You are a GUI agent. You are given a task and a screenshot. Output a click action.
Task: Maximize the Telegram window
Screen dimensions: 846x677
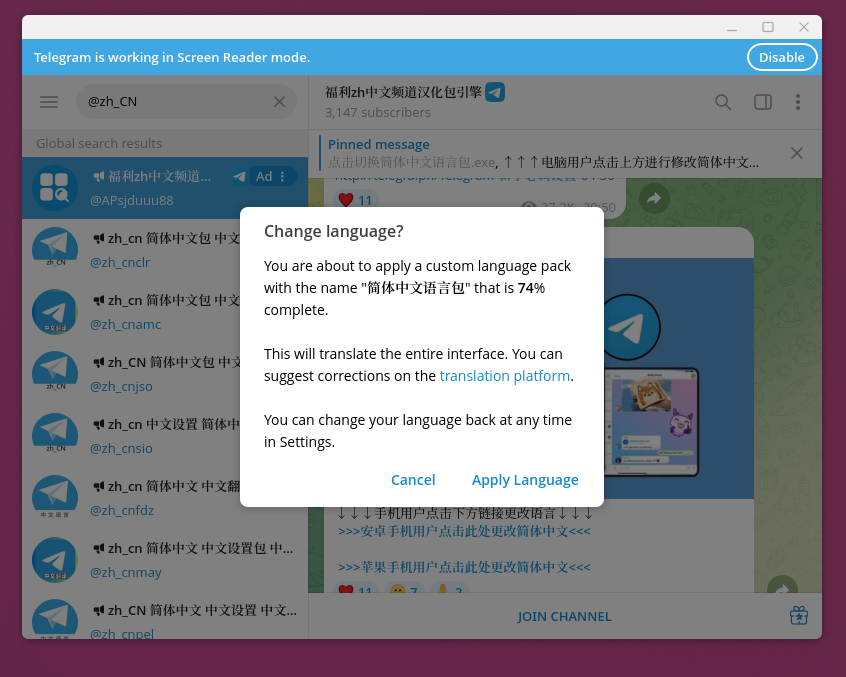coord(768,27)
